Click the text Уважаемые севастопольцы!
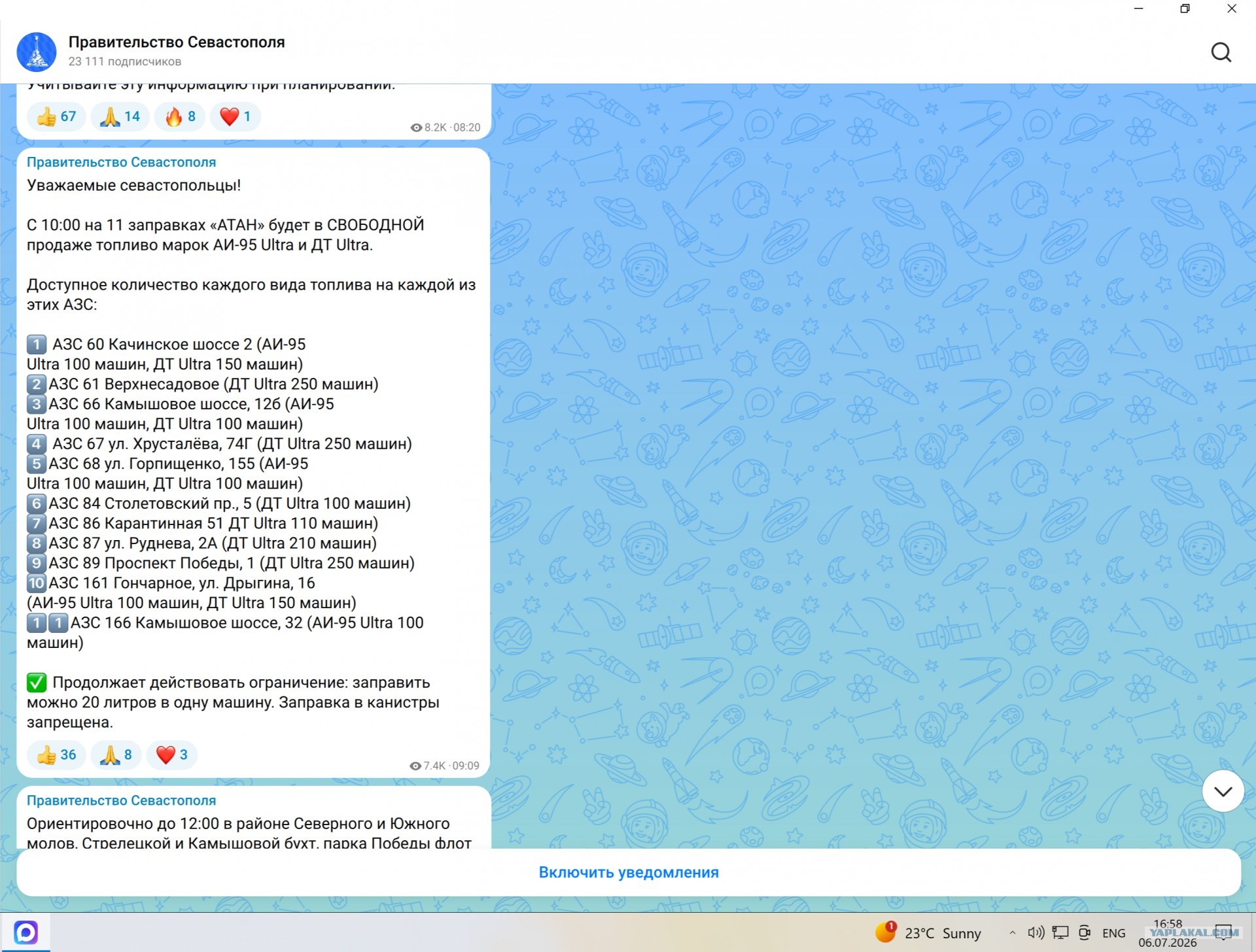 (134, 185)
